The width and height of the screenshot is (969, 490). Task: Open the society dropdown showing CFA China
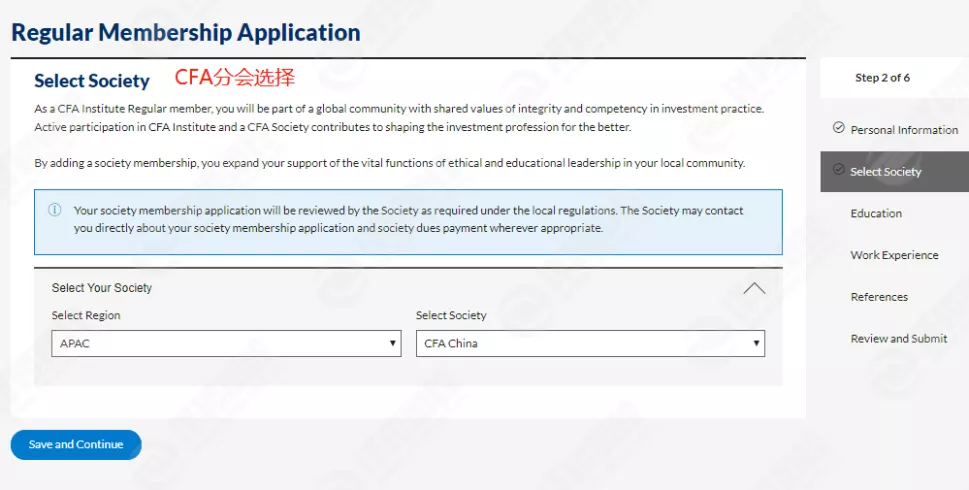click(590, 344)
